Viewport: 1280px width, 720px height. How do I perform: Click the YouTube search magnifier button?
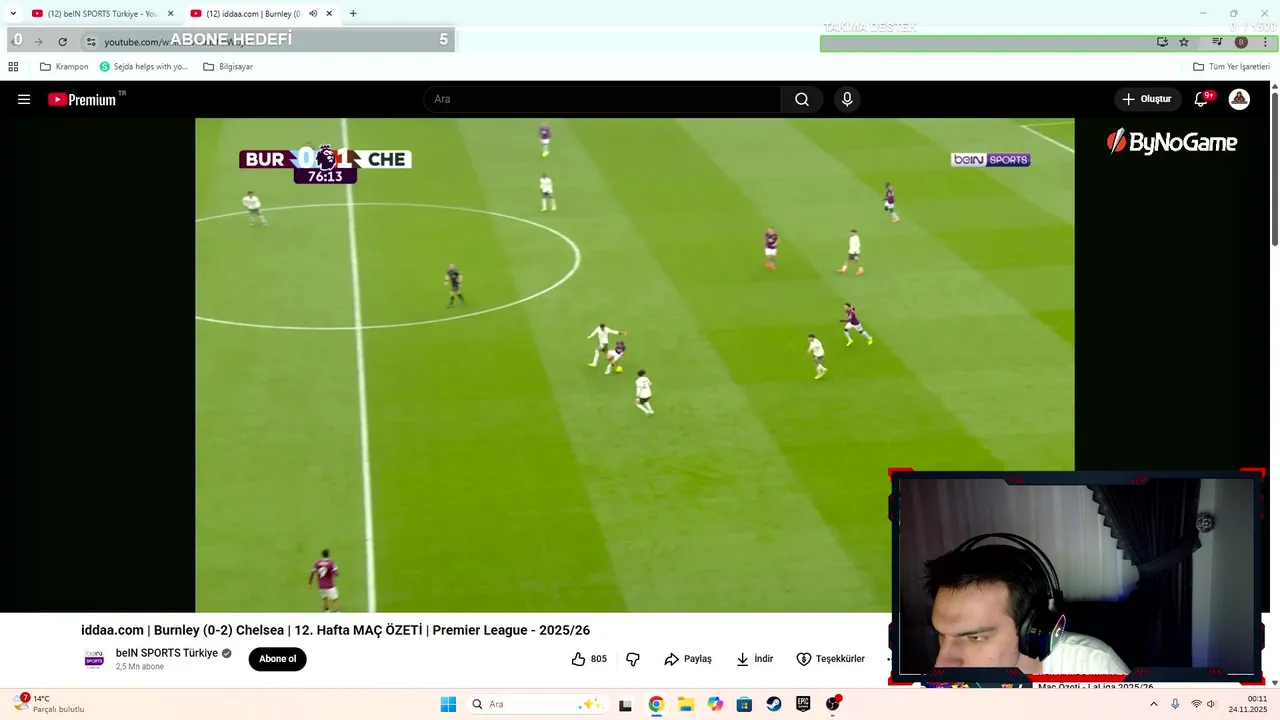802,99
